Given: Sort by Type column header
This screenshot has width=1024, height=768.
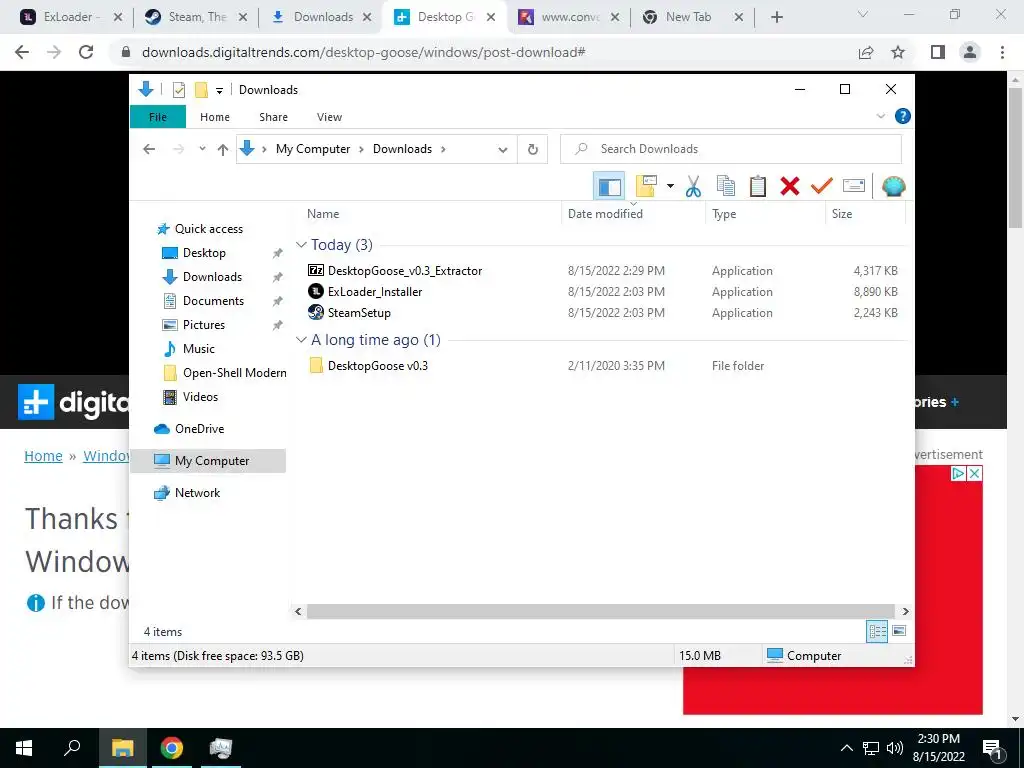Looking at the screenshot, I should 724,214.
